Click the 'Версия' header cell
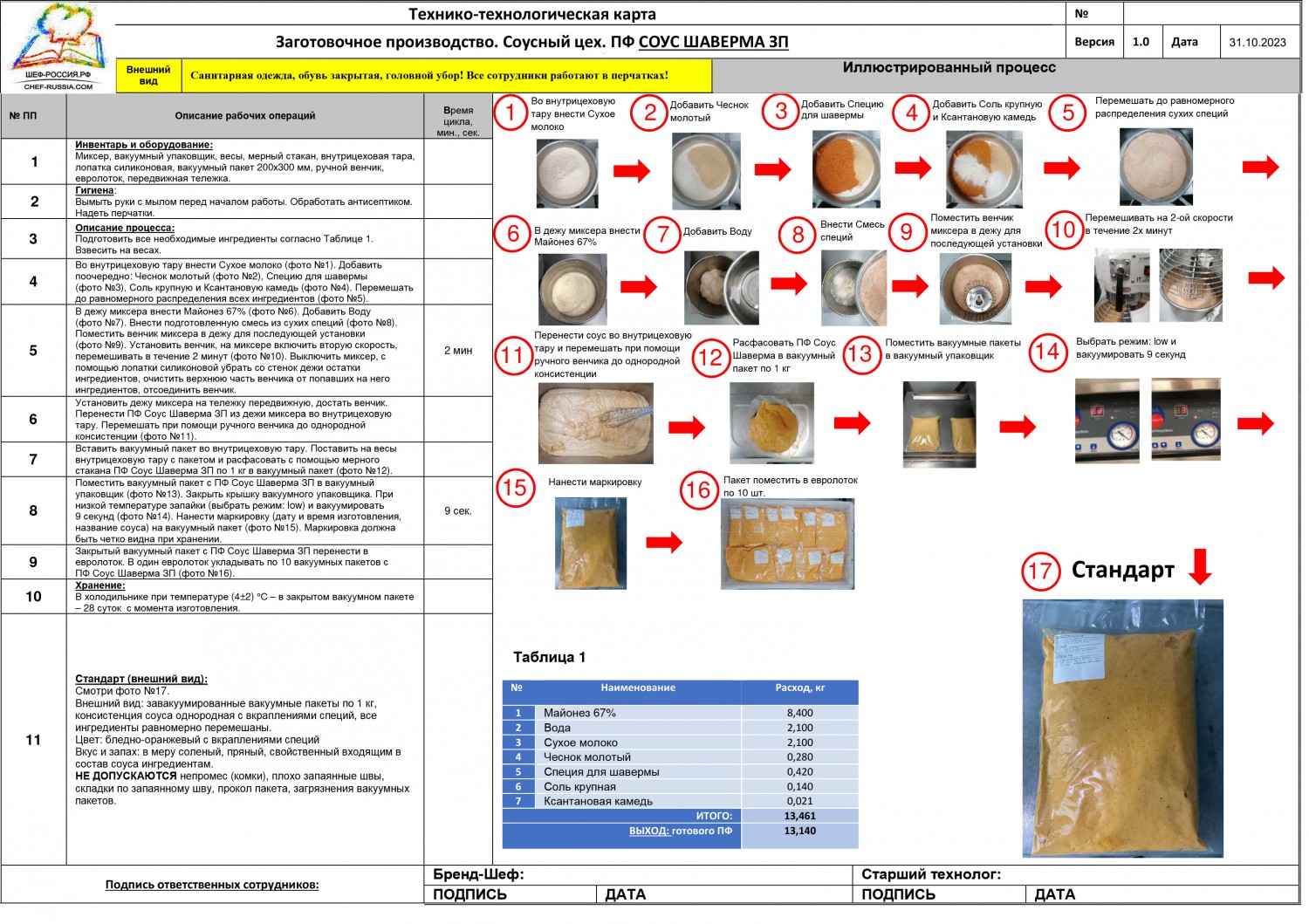 (1094, 42)
